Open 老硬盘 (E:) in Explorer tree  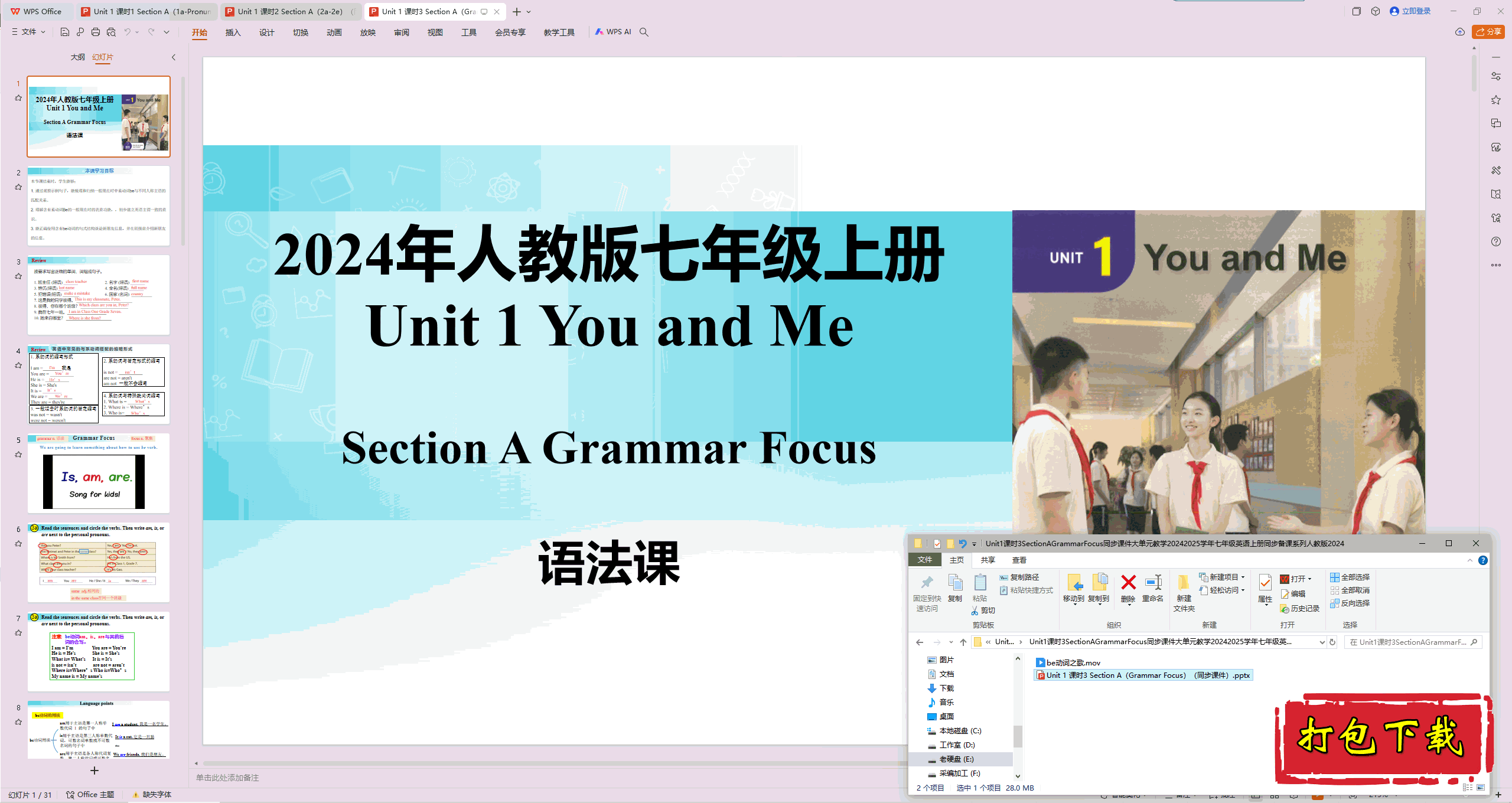click(957, 759)
